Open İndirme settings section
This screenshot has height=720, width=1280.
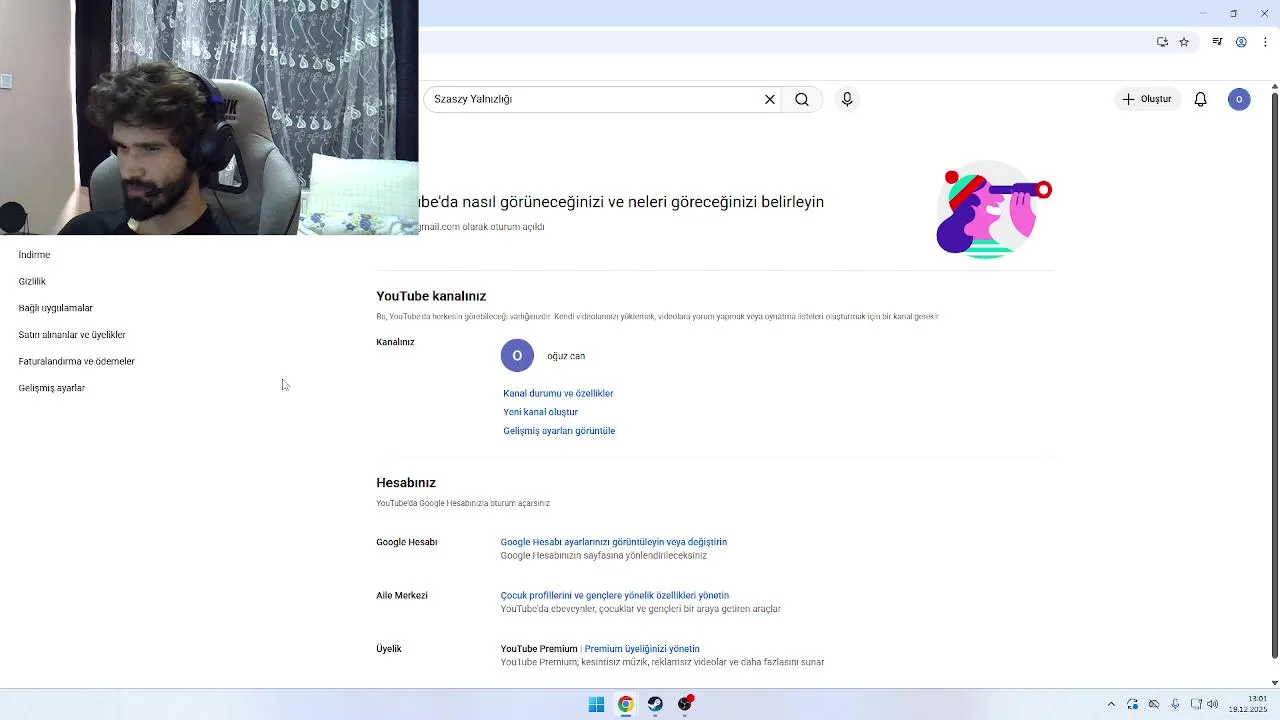click(x=34, y=255)
